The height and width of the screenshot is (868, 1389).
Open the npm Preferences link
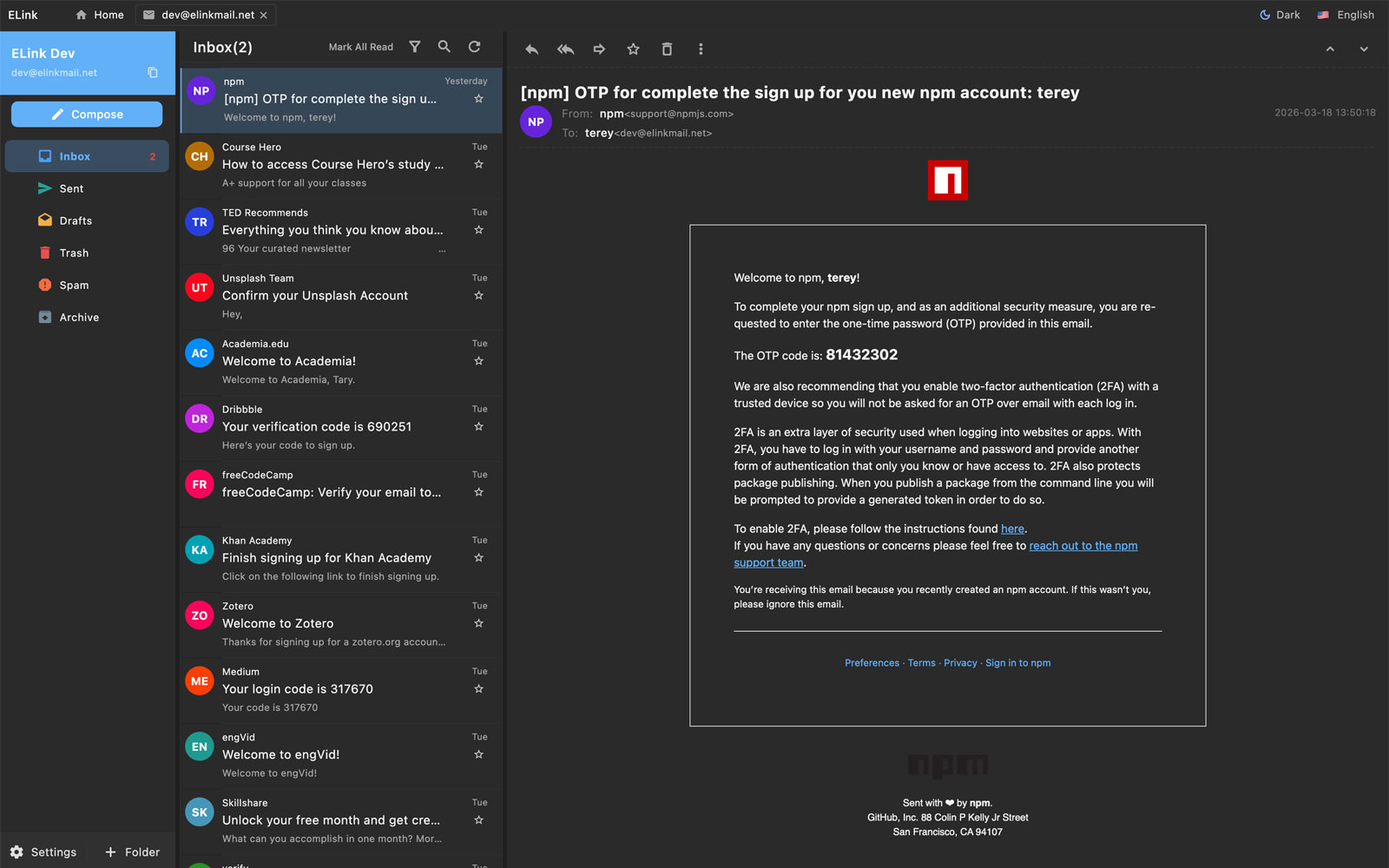pyautogui.click(x=872, y=662)
